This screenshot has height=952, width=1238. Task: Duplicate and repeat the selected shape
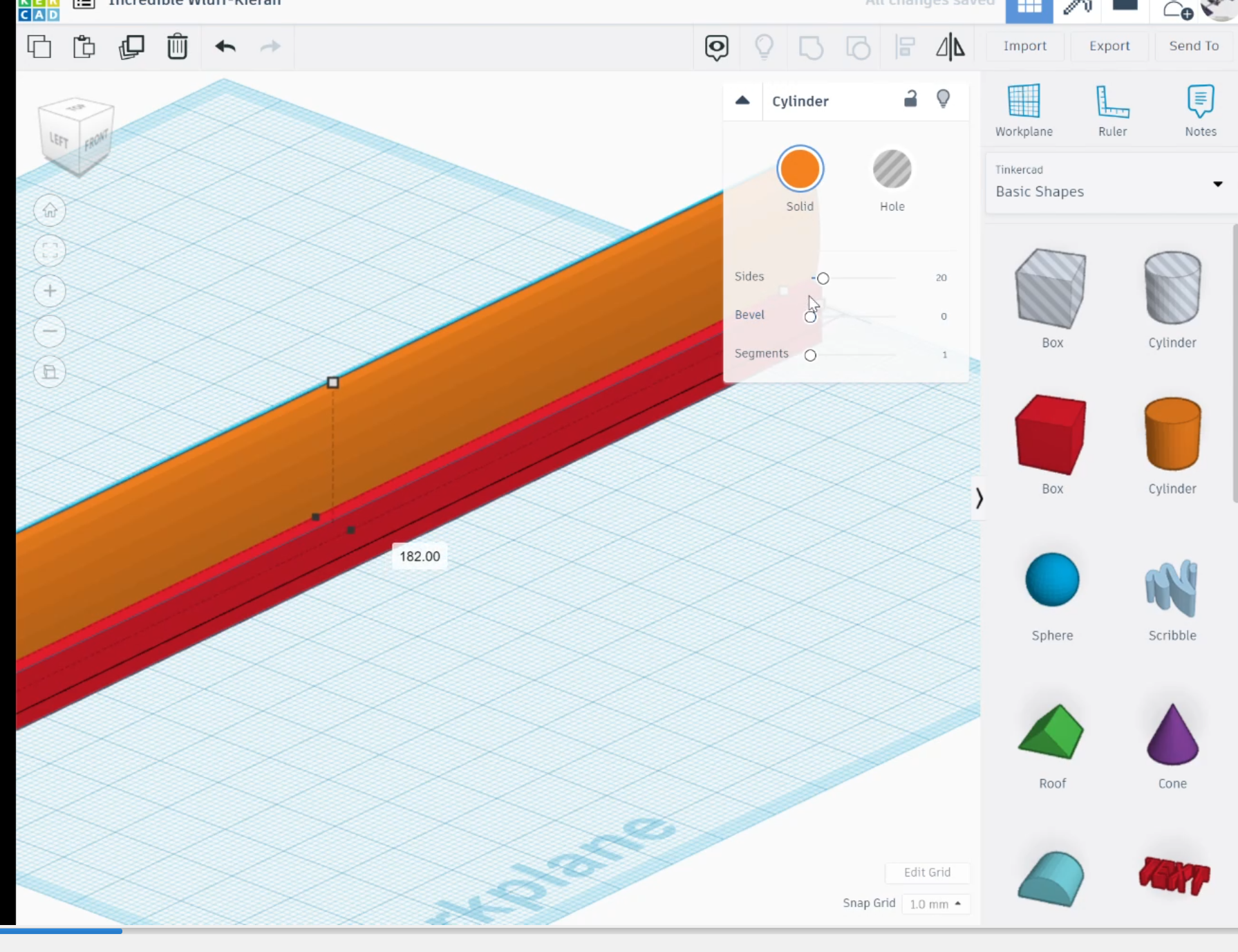pyautogui.click(x=131, y=46)
